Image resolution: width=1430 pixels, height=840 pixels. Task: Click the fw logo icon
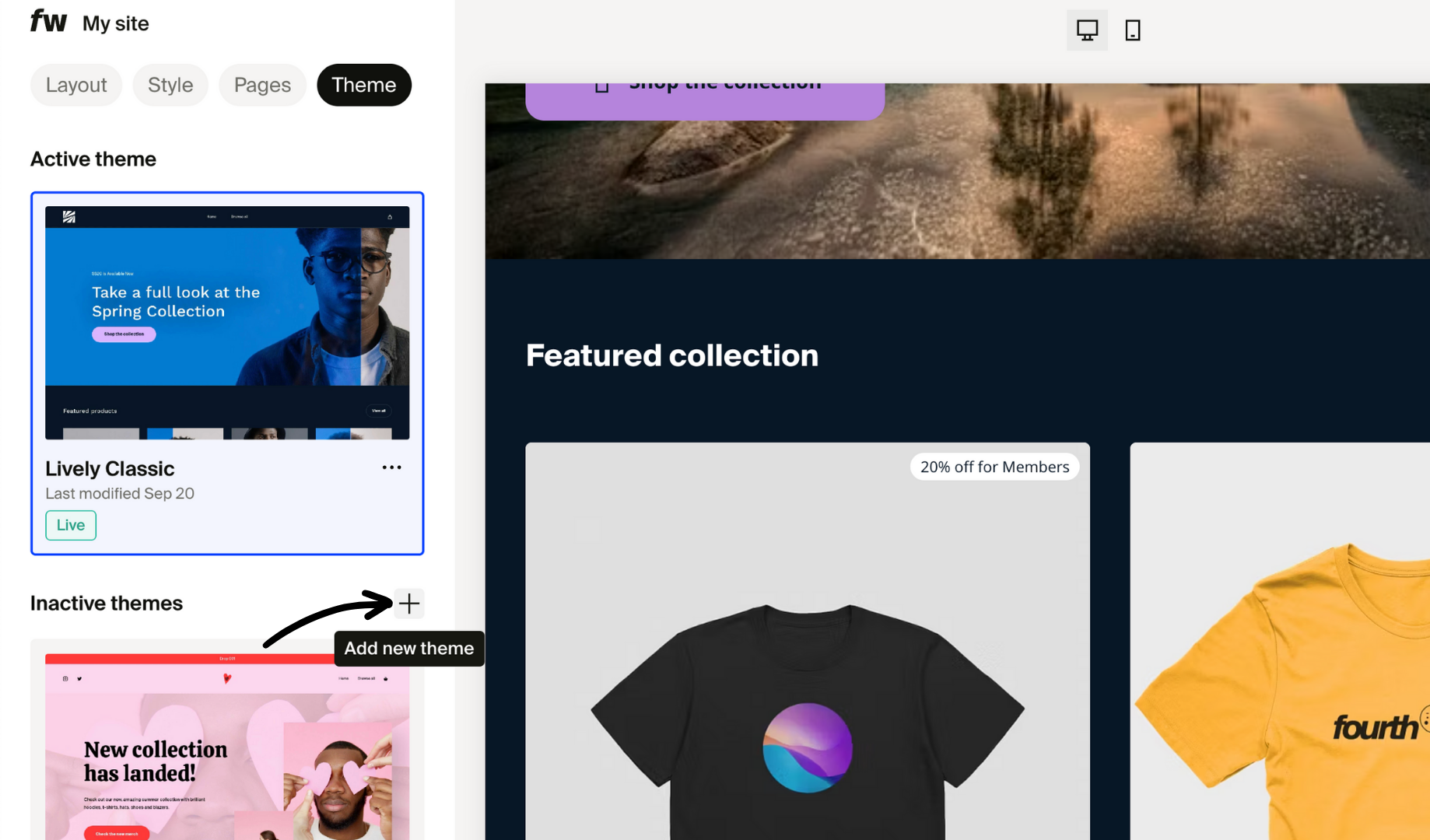click(x=48, y=21)
